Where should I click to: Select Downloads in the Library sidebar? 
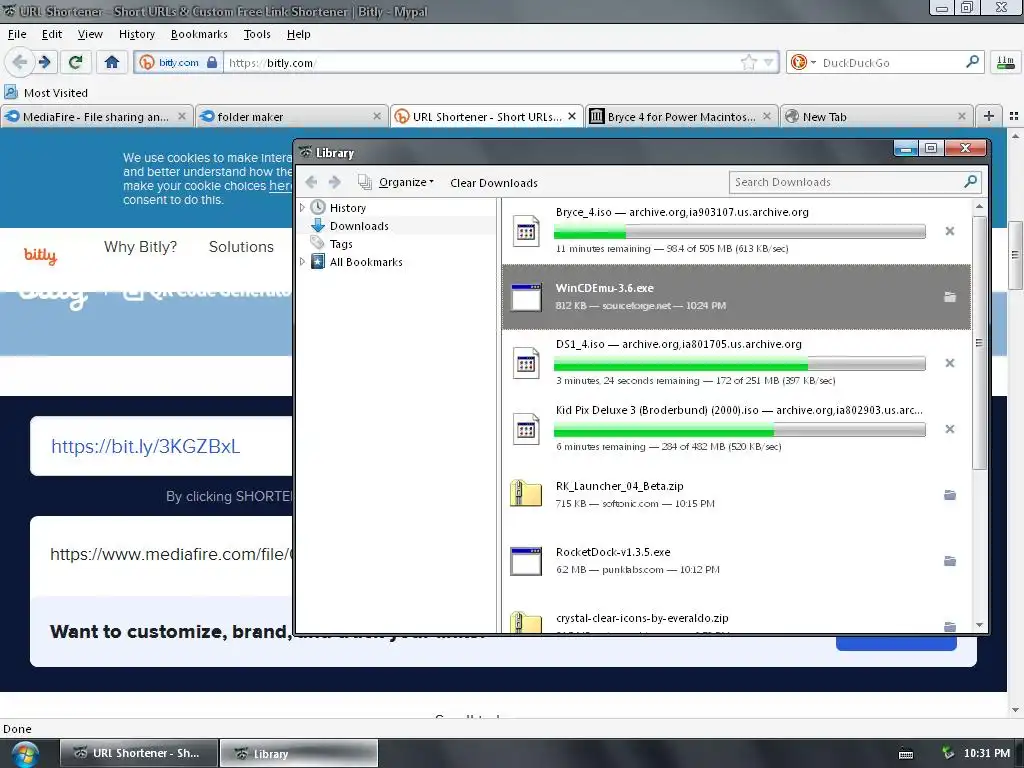point(359,226)
